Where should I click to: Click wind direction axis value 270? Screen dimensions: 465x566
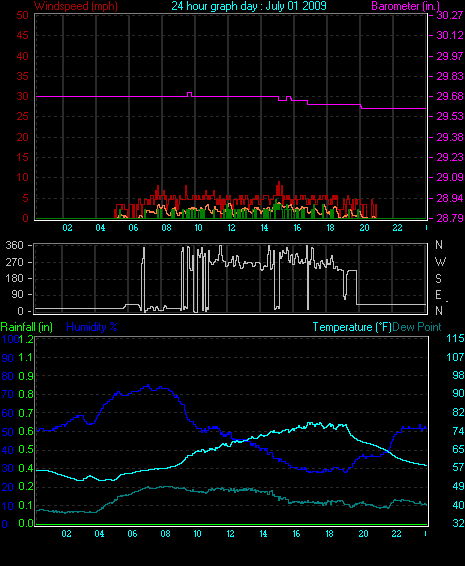point(14,262)
